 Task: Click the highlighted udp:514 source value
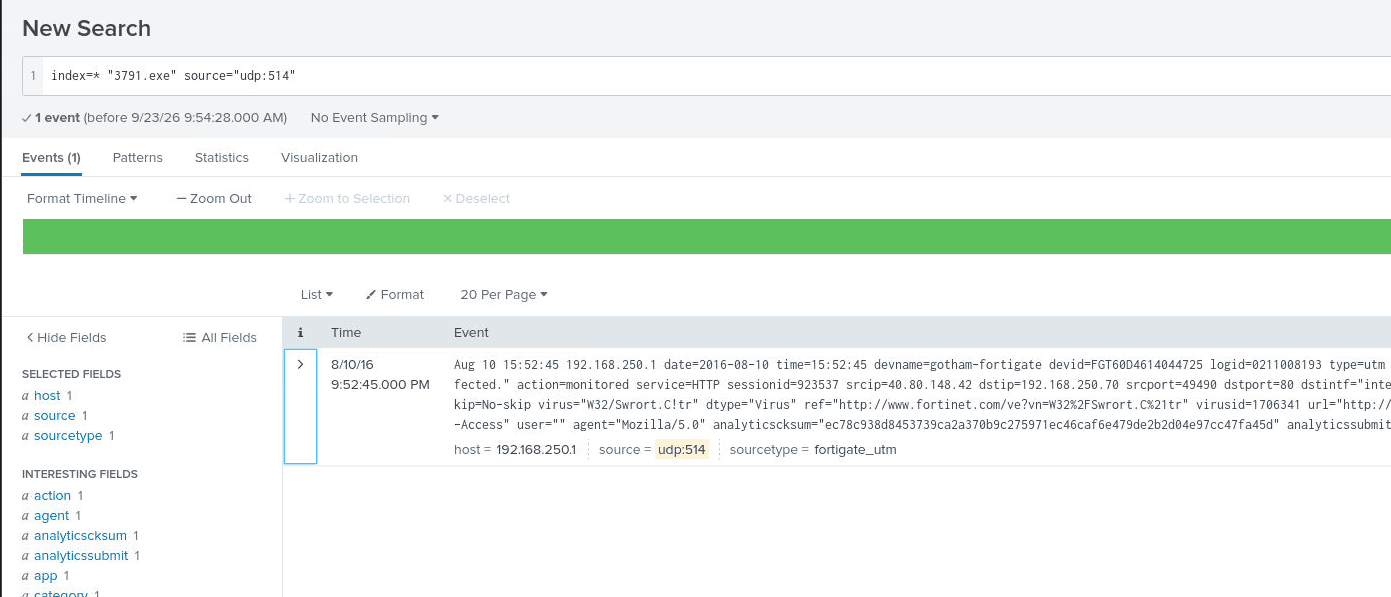pos(682,450)
